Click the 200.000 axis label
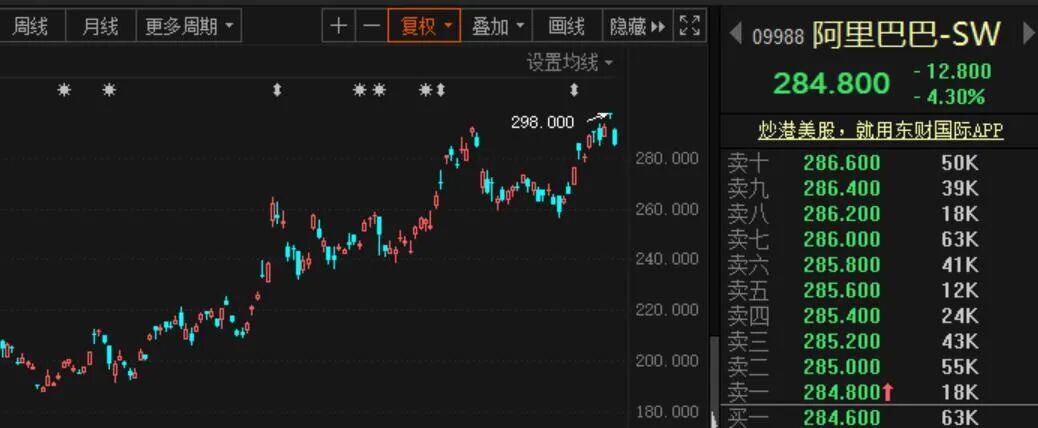 pos(667,361)
